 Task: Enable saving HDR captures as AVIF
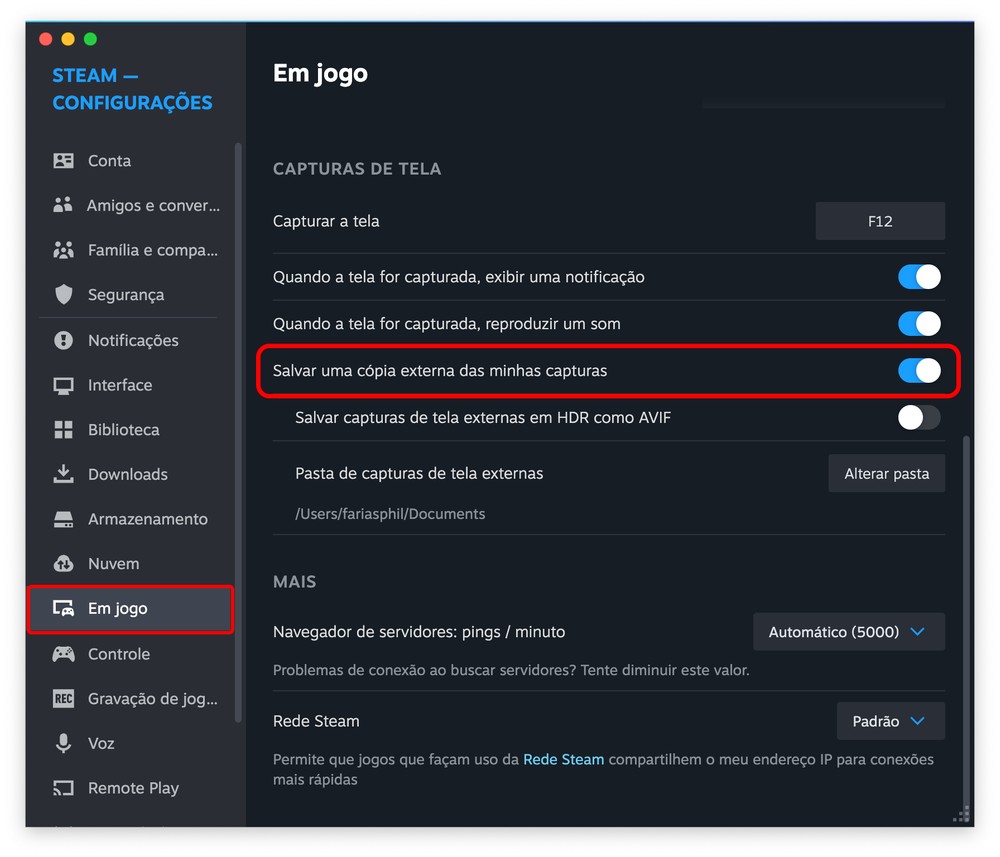(x=919, y=418)
